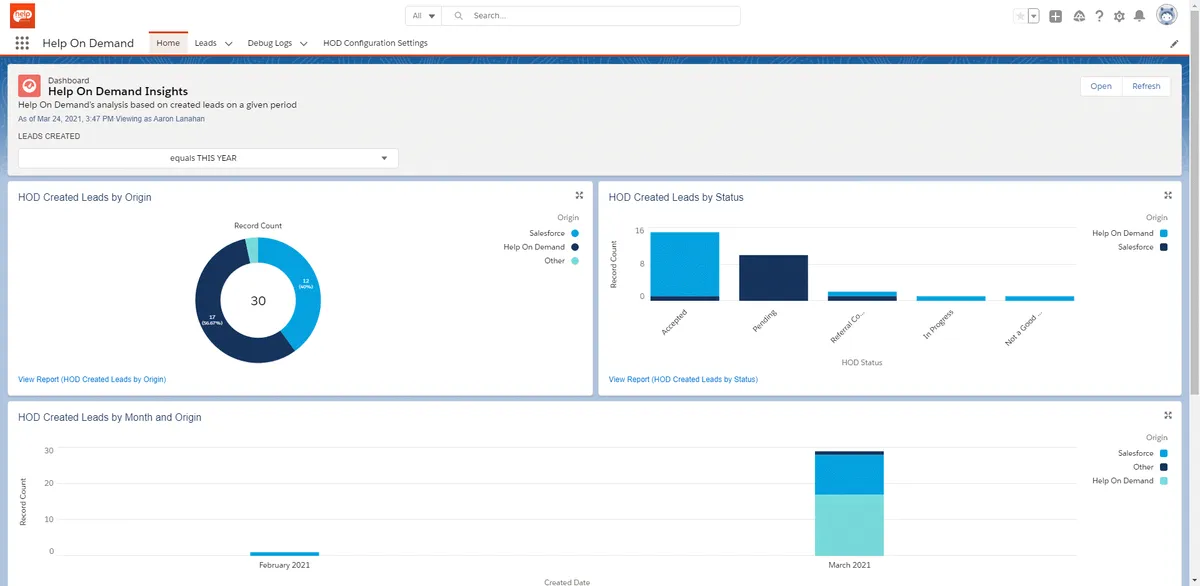Toggle Salesforce legend in Status chart
The height and width of the screenshot is (586, 1200).
tap(1164, 247)
